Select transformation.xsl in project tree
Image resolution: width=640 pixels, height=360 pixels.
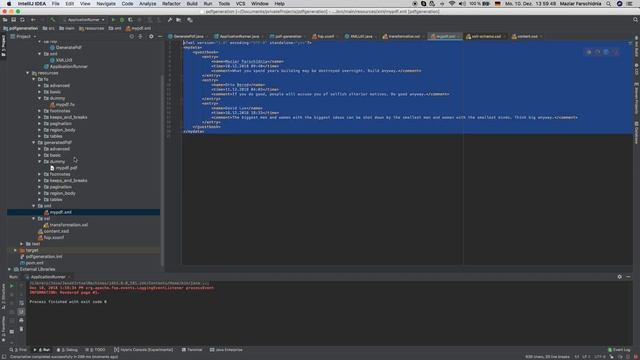[69, 225]
